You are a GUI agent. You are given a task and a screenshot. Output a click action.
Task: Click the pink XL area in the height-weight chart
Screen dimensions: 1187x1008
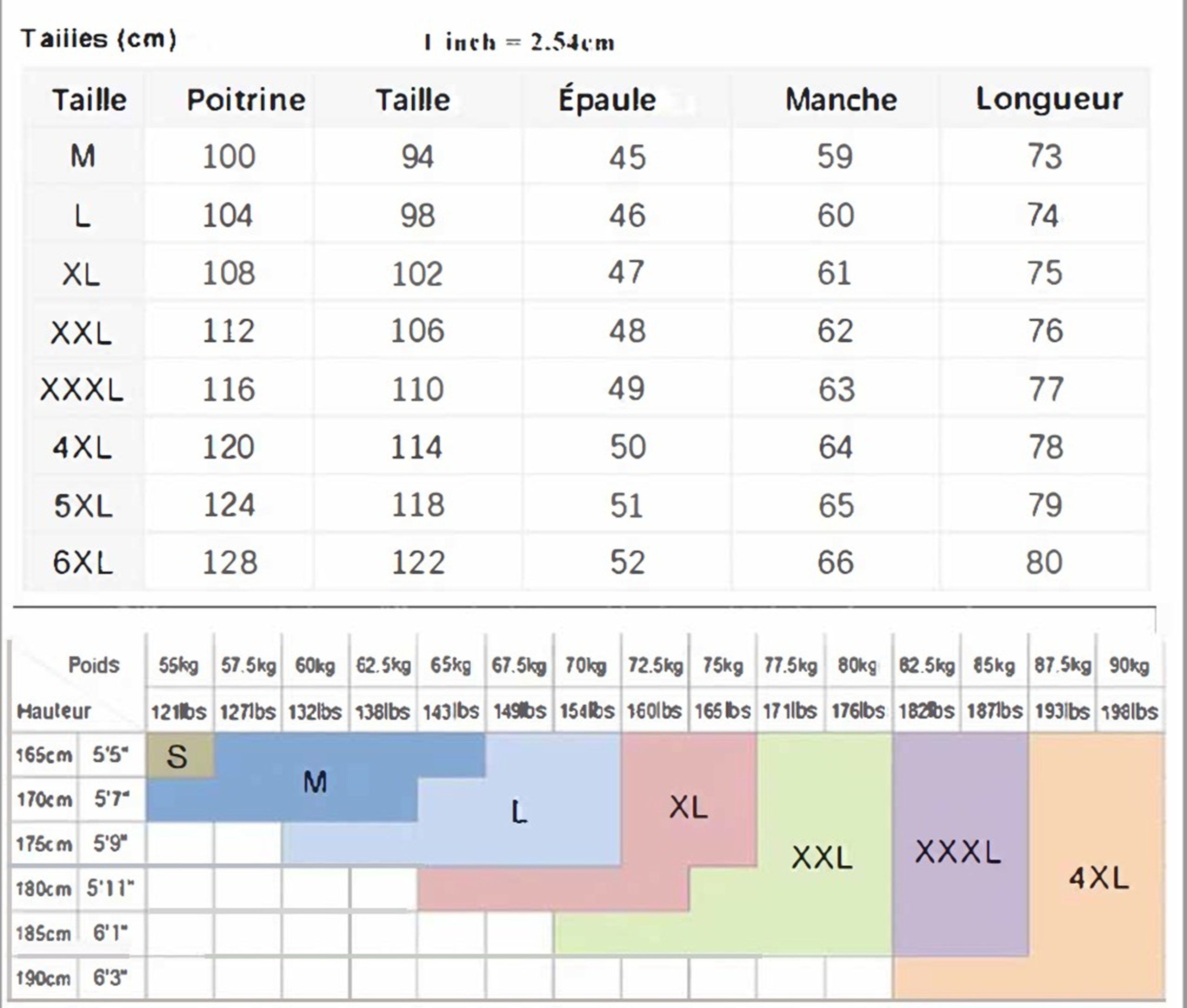[x=688, y=807]
